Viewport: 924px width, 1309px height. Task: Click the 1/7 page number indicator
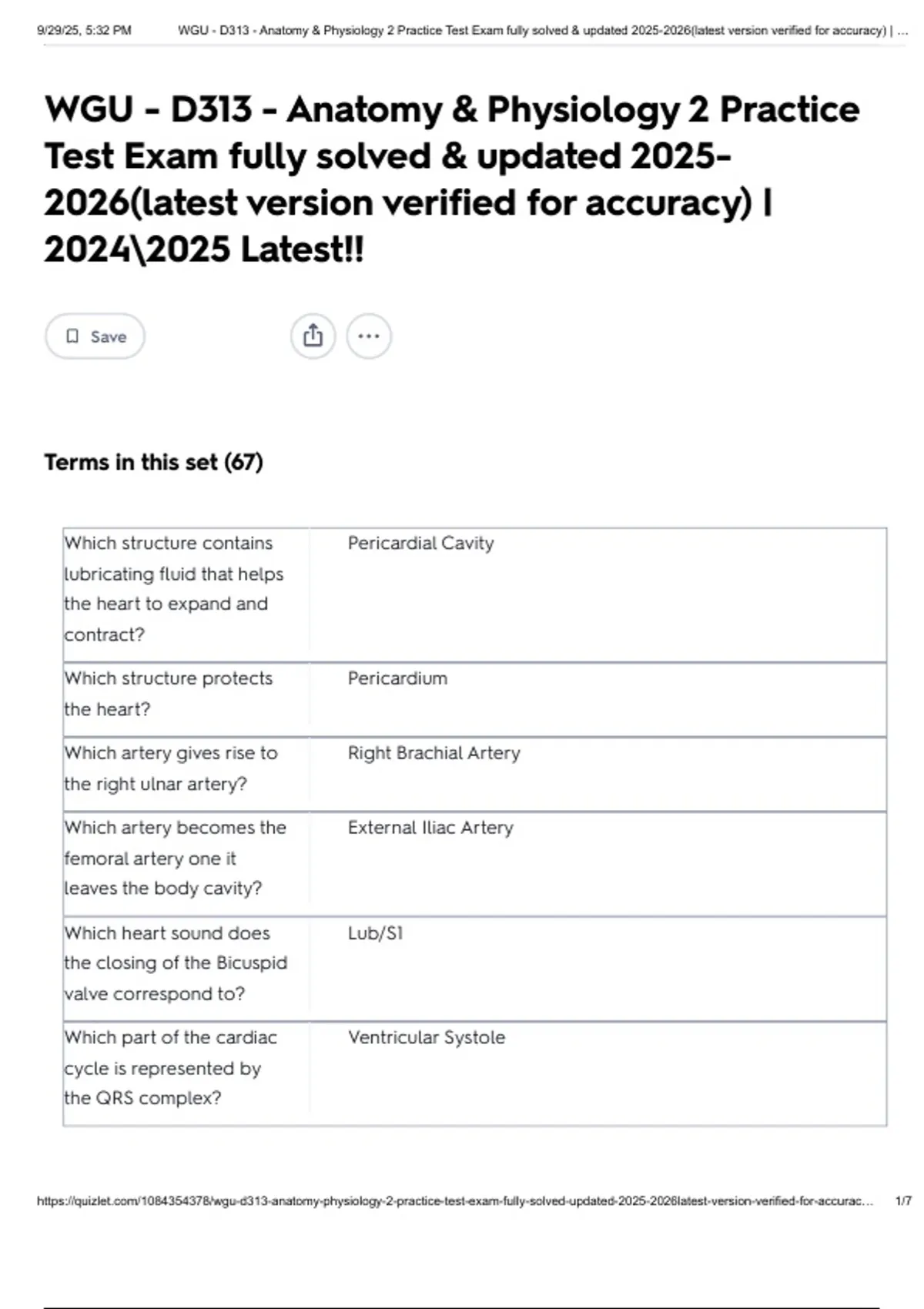point(903,1200)
